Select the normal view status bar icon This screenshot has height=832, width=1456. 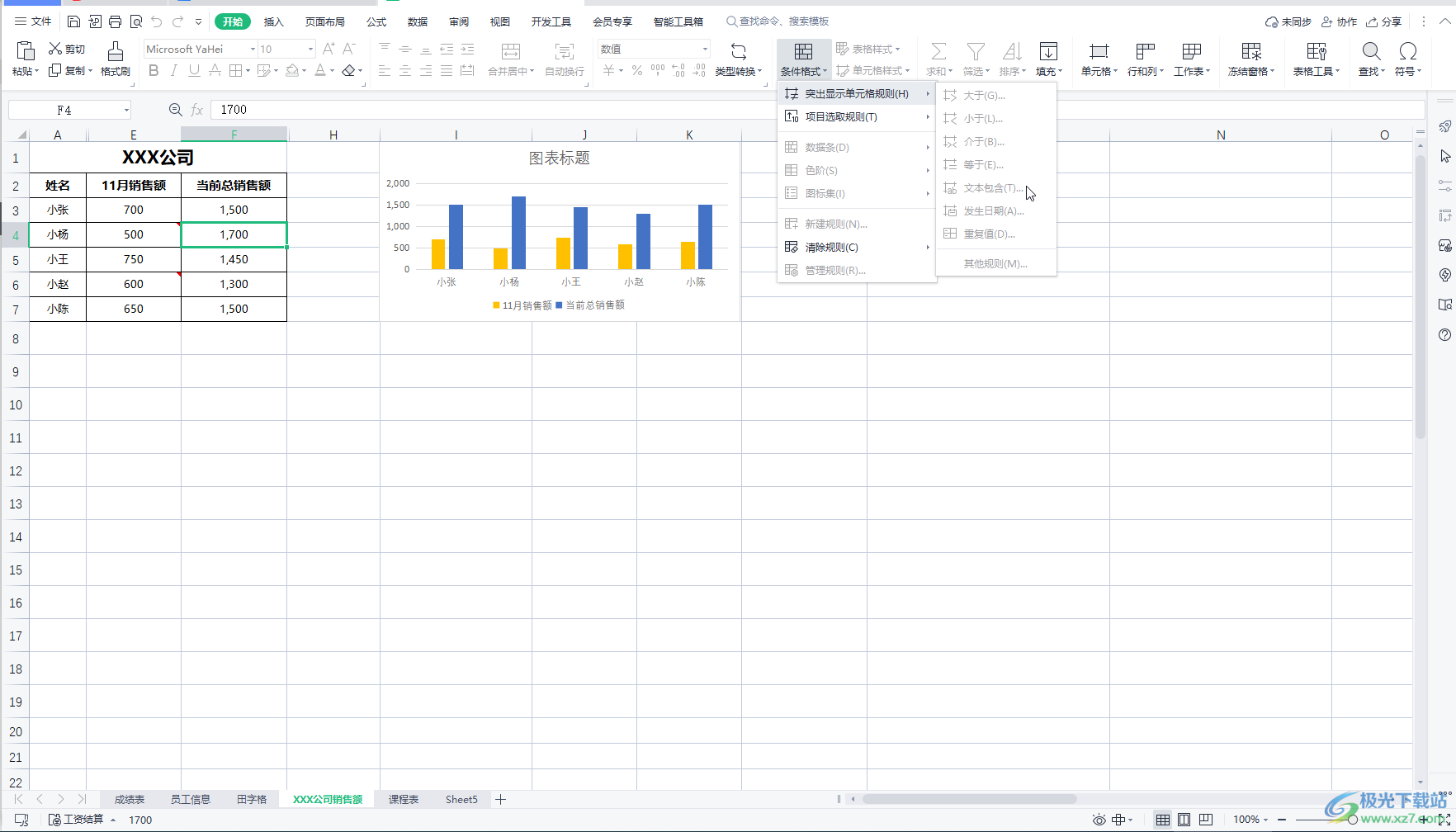[x=1163, y=820]
